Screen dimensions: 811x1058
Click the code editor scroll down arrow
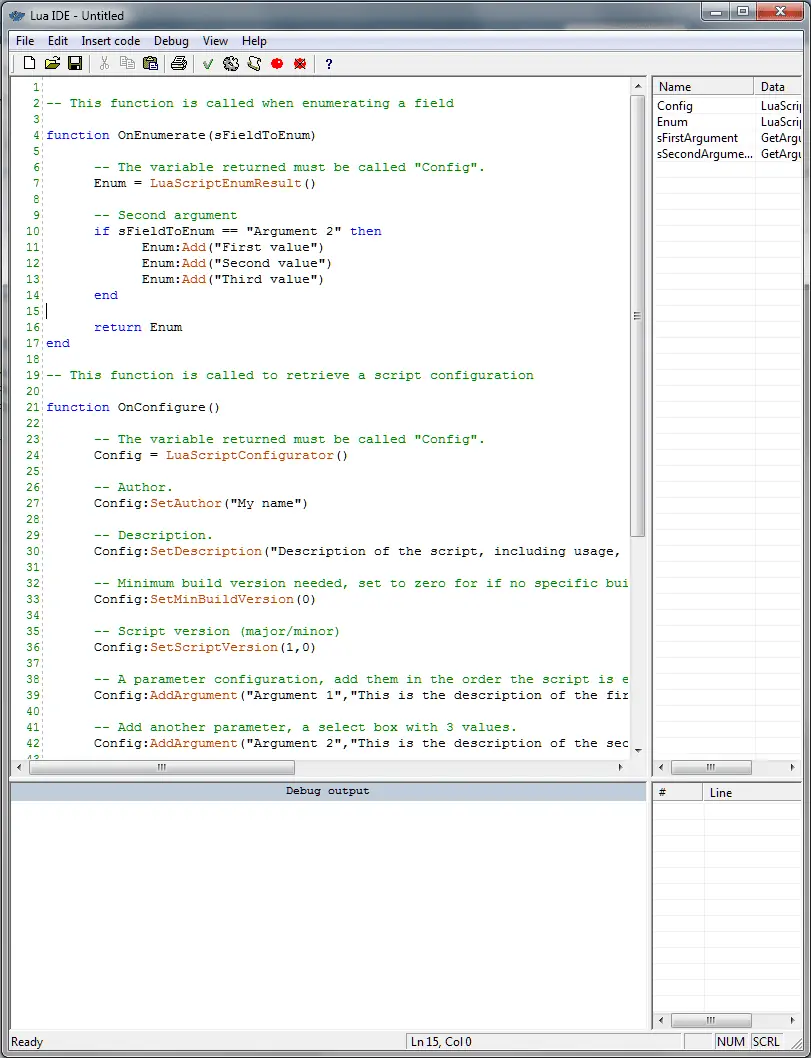[638, 750]
